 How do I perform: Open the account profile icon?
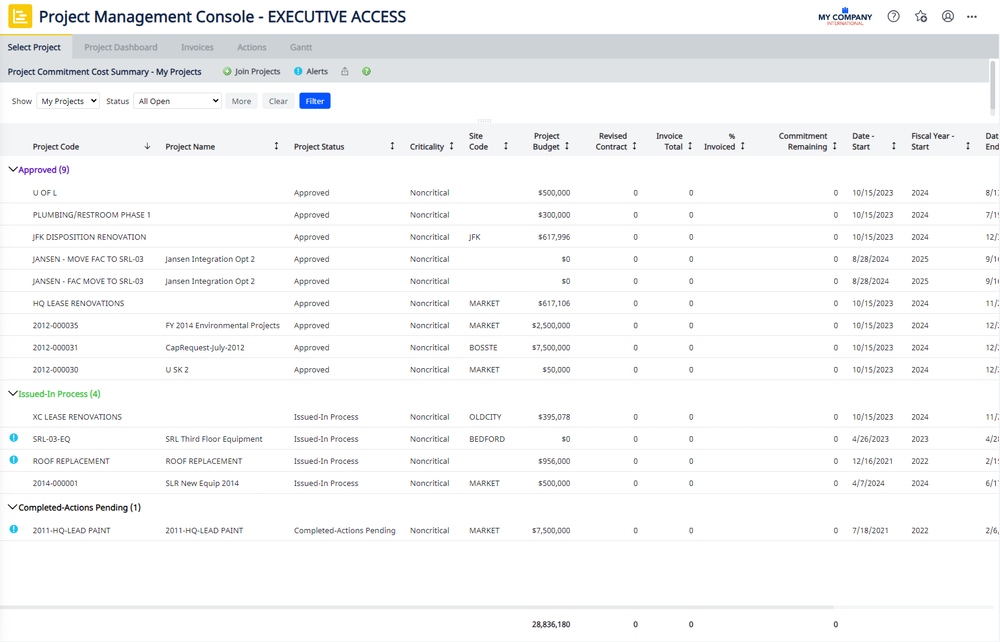[948, 15]
